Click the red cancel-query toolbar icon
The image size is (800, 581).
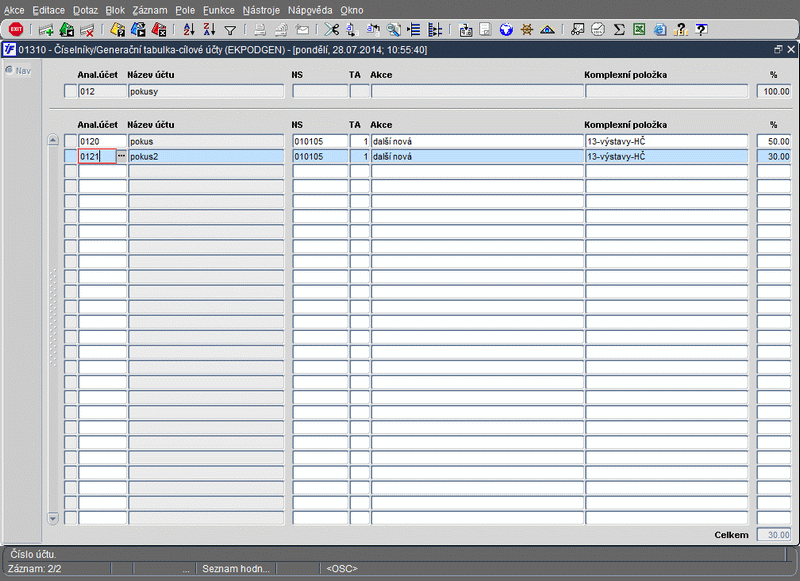(x=159, y=30)
